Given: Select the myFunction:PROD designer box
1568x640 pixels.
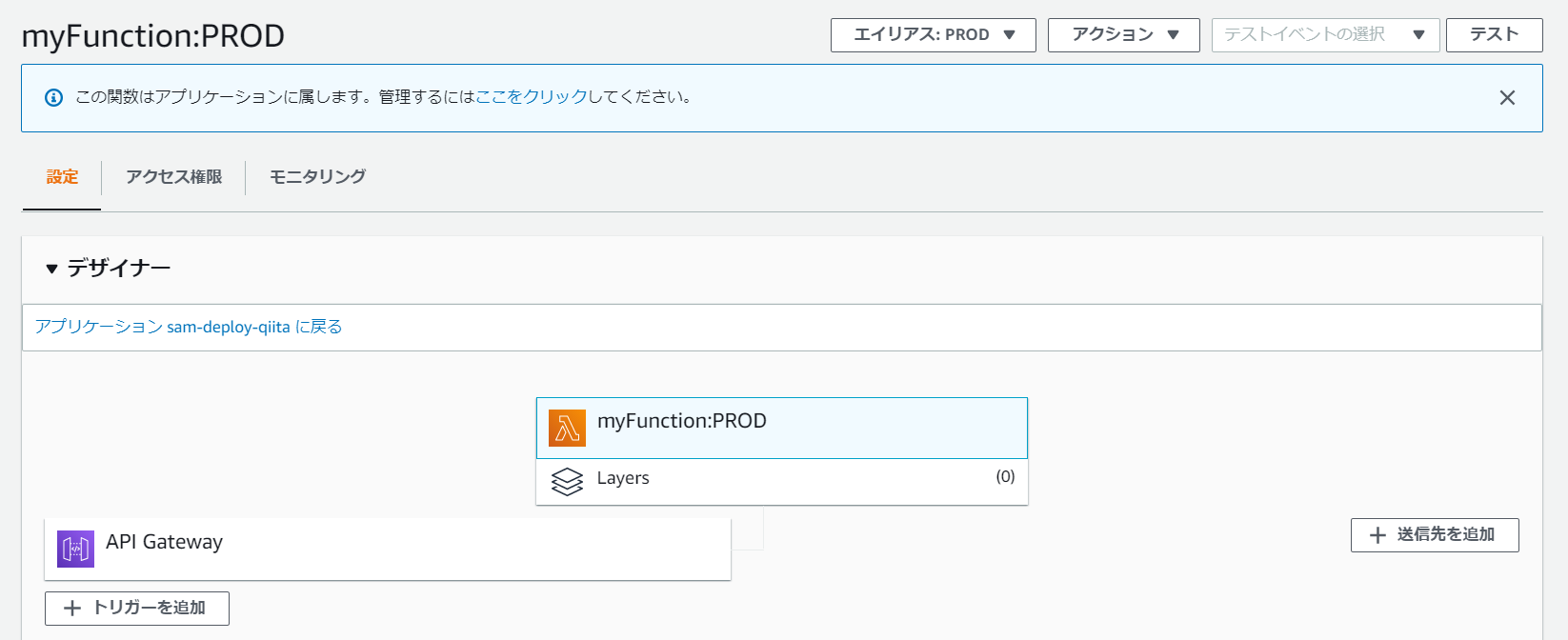Looking at the screenshot, I should point(781,428).
